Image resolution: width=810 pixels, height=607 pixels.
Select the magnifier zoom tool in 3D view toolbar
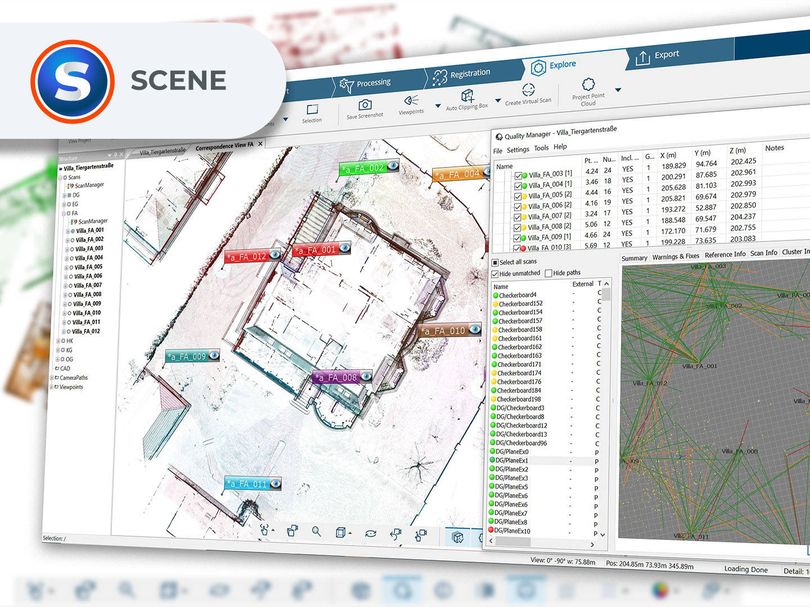click(316, 531)
